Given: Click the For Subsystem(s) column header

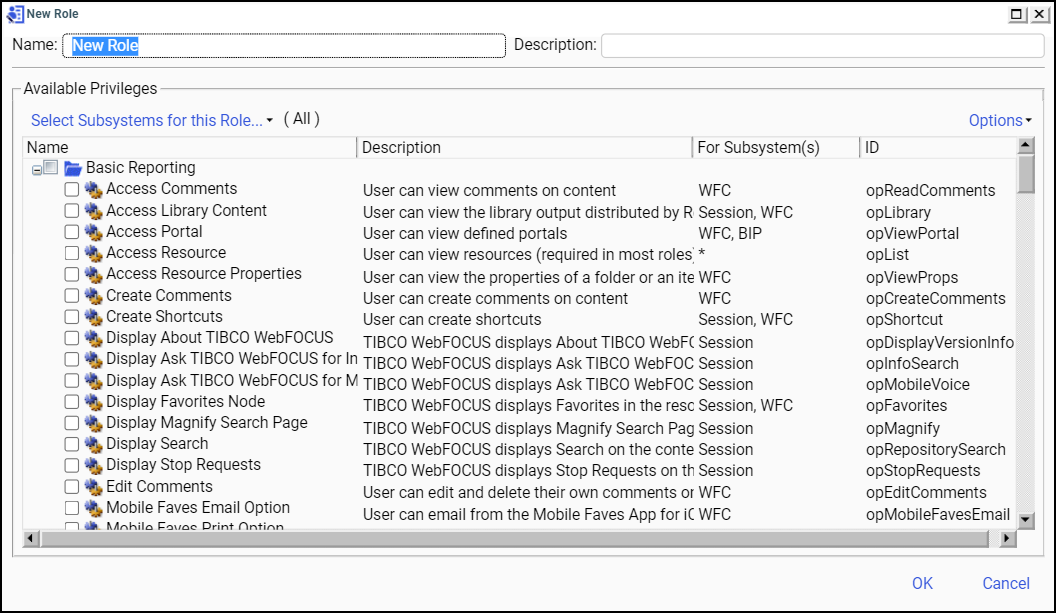Looking at the screenshot, I should click(x=774, y=148).
